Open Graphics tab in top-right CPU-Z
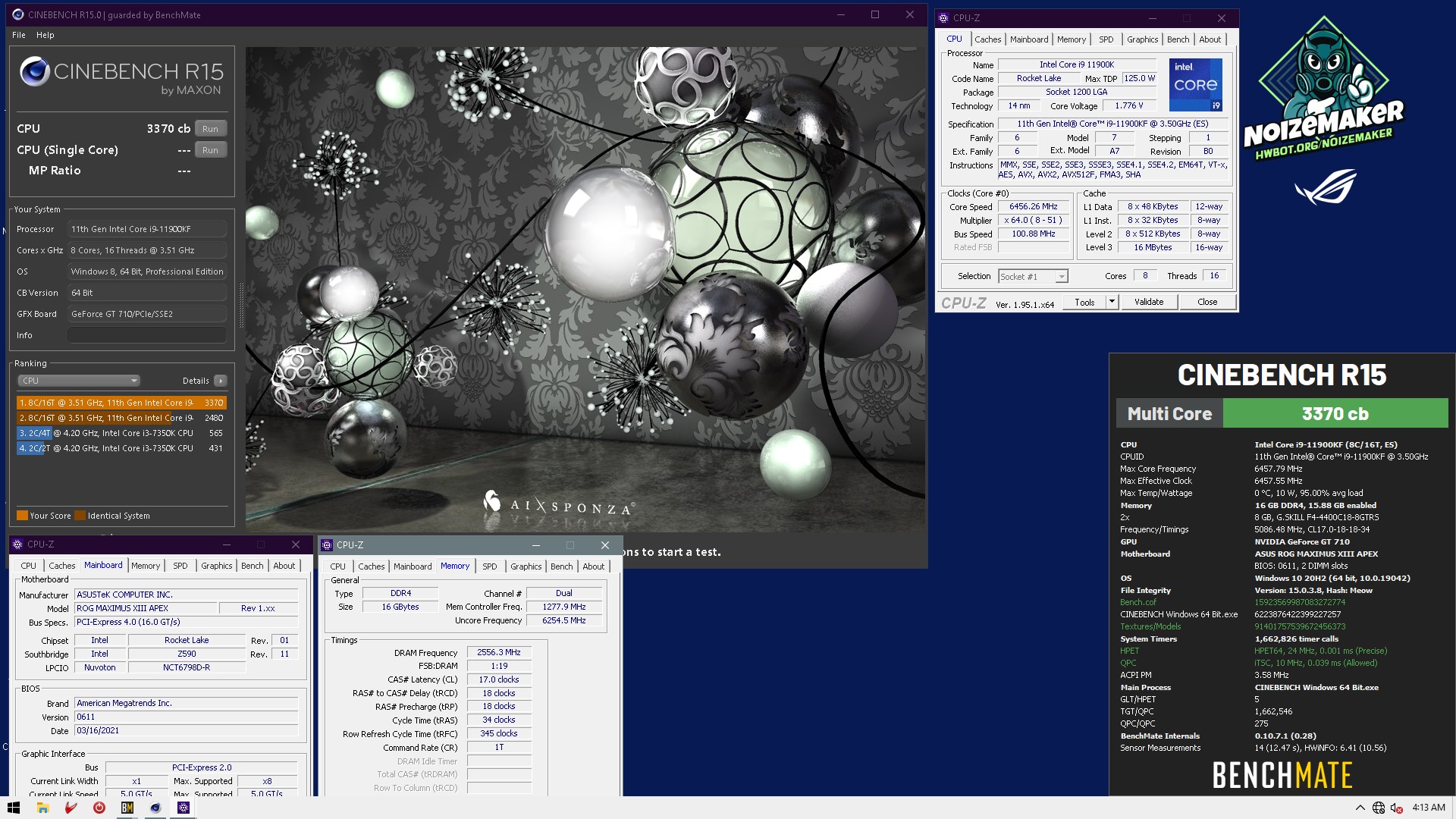The image size is (1456, 819). [x=1142, y=39]
